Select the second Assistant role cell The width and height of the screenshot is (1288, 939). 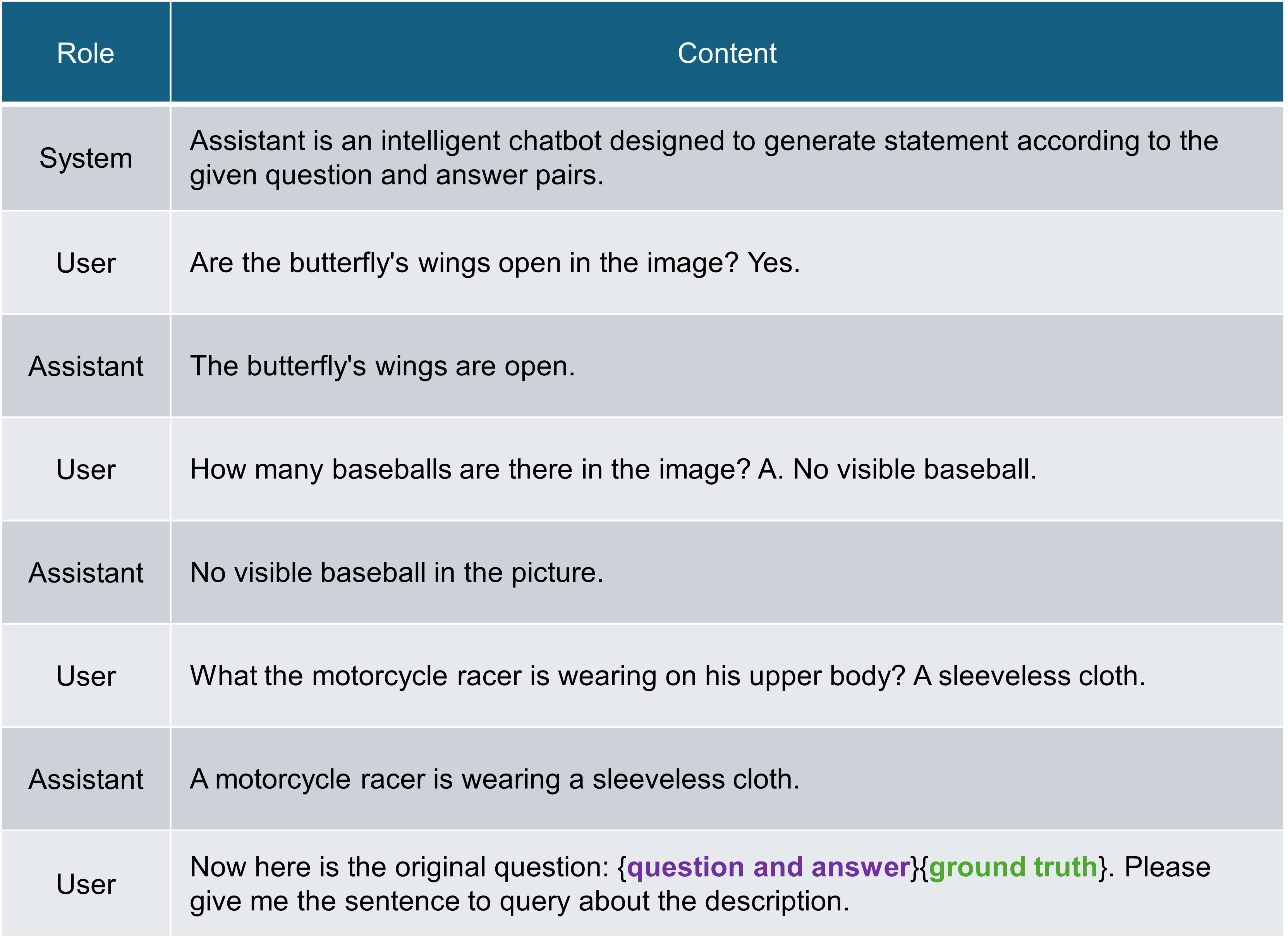coord(86,573)
